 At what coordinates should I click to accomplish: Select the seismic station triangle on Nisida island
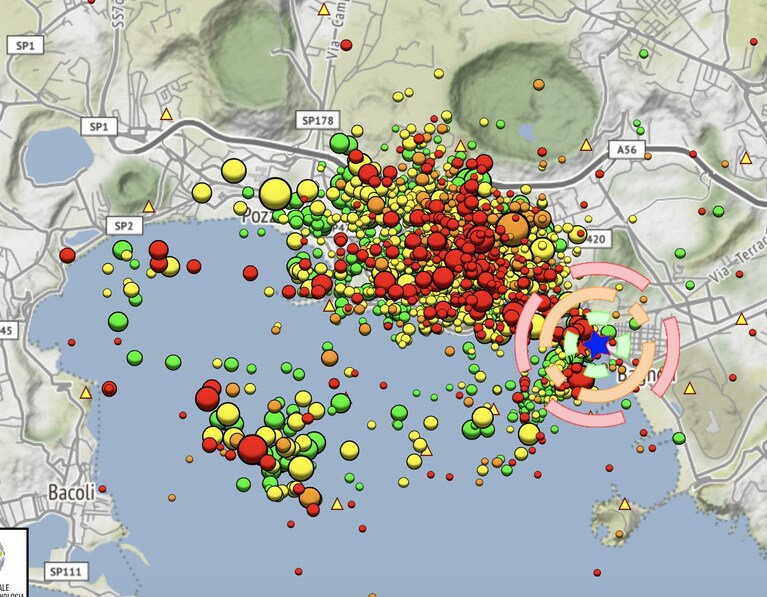click(x=625, y=504)
